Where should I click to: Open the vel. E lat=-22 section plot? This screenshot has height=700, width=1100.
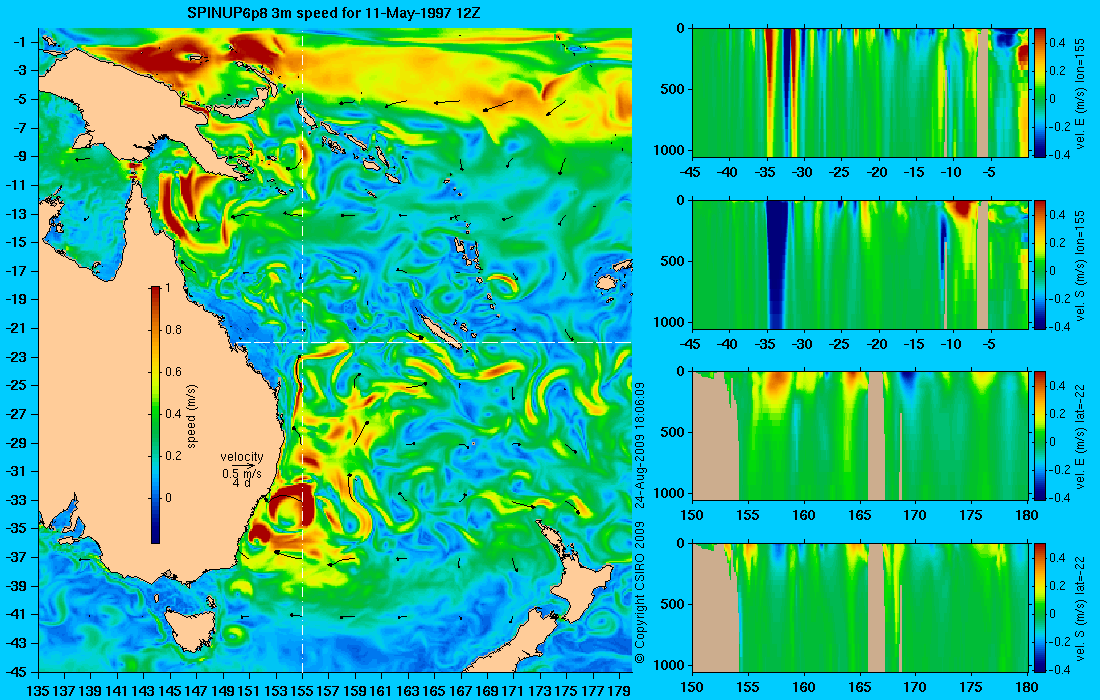(x=860, y=436)
